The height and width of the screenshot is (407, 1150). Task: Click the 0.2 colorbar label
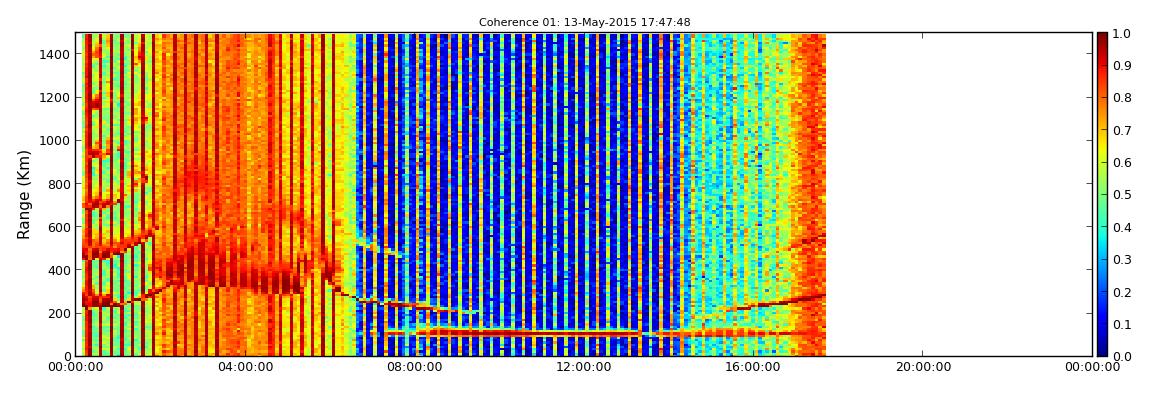click(x=1123, y=291)
